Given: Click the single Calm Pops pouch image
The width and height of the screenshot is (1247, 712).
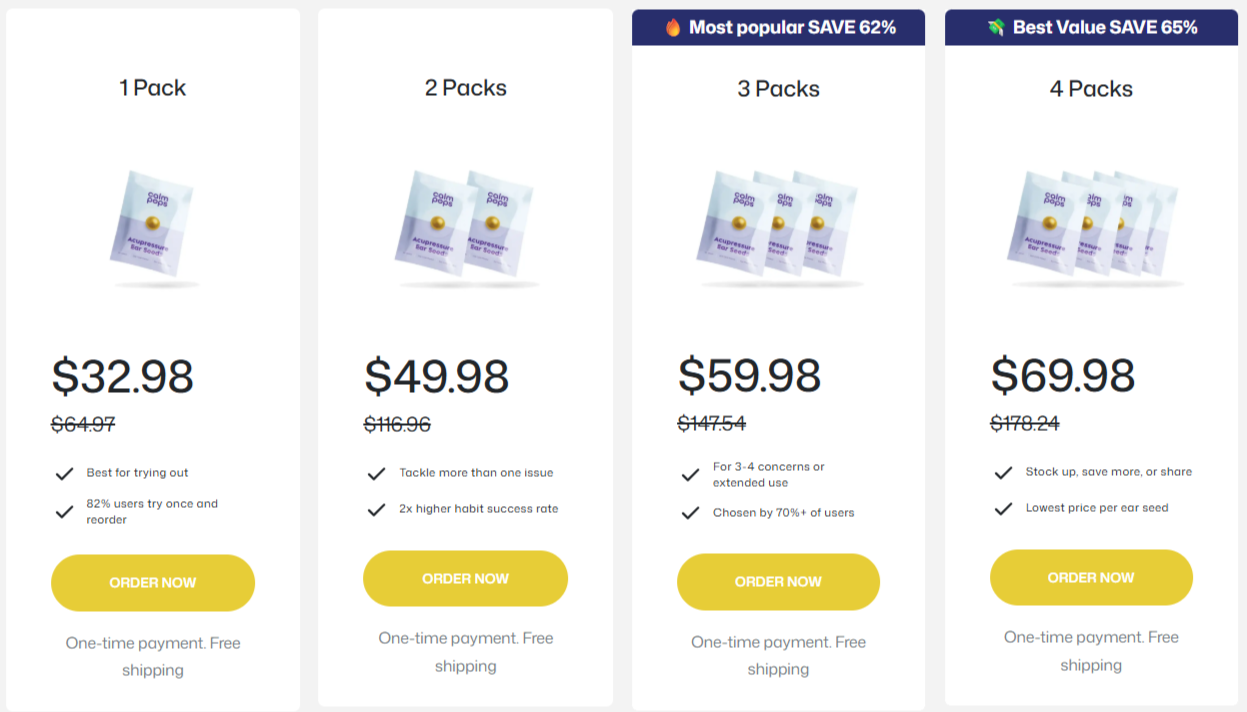Looking at the screenshot, I should tap(152, 224).
